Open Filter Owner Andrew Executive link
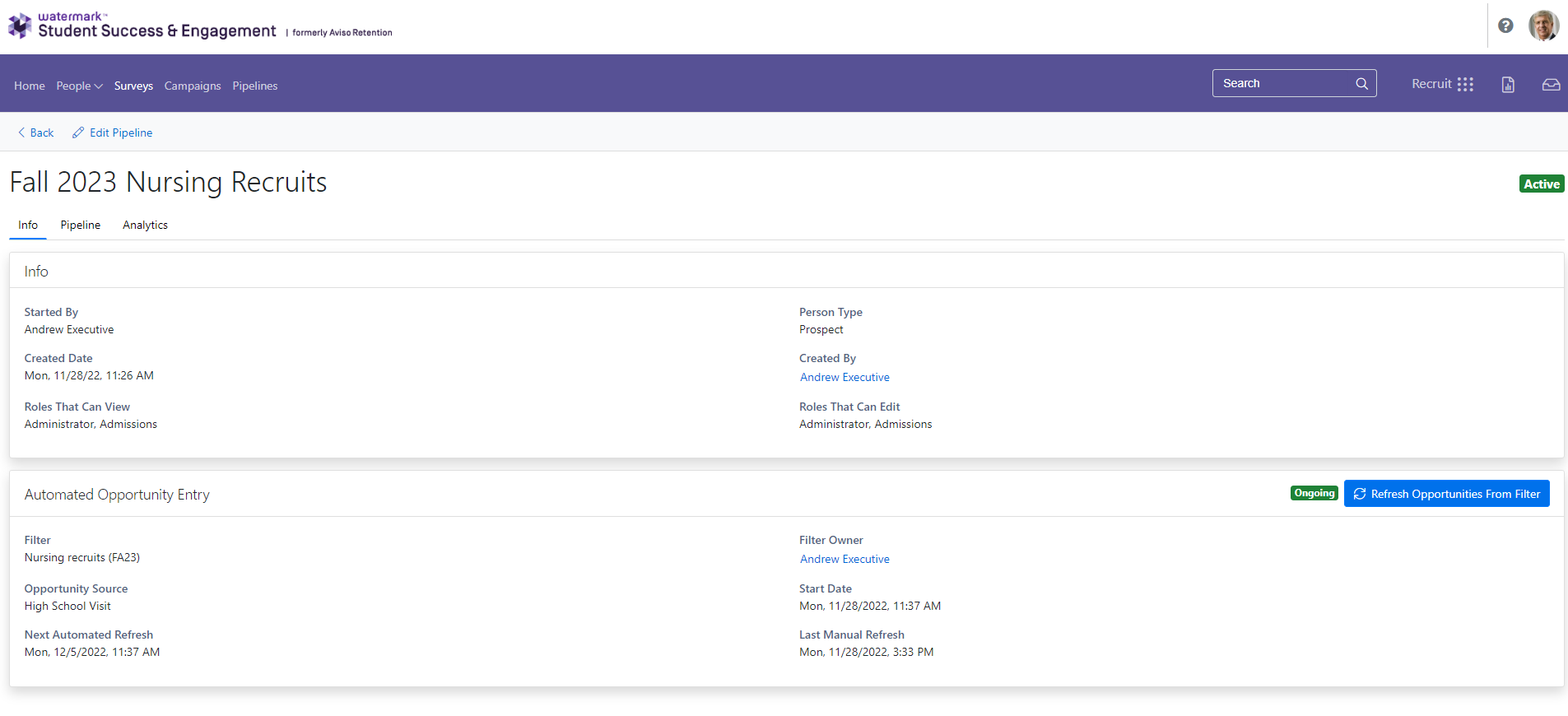The width and height of the screenshot is (1568, 716). coord(844,559)
